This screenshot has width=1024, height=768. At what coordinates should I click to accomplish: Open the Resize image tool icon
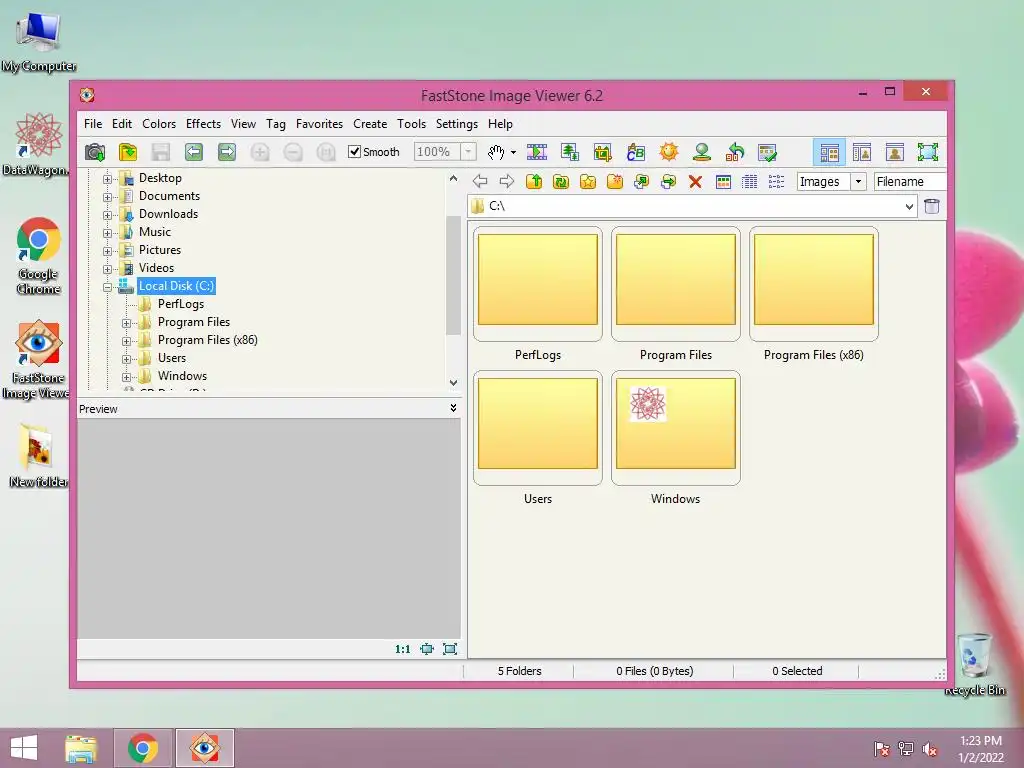point(570,152)
